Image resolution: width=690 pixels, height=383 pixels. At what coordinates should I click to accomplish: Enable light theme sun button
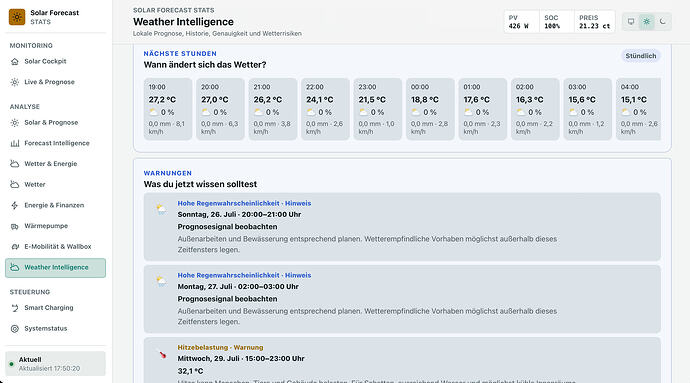pyautogui.click(x=646, y=22)
